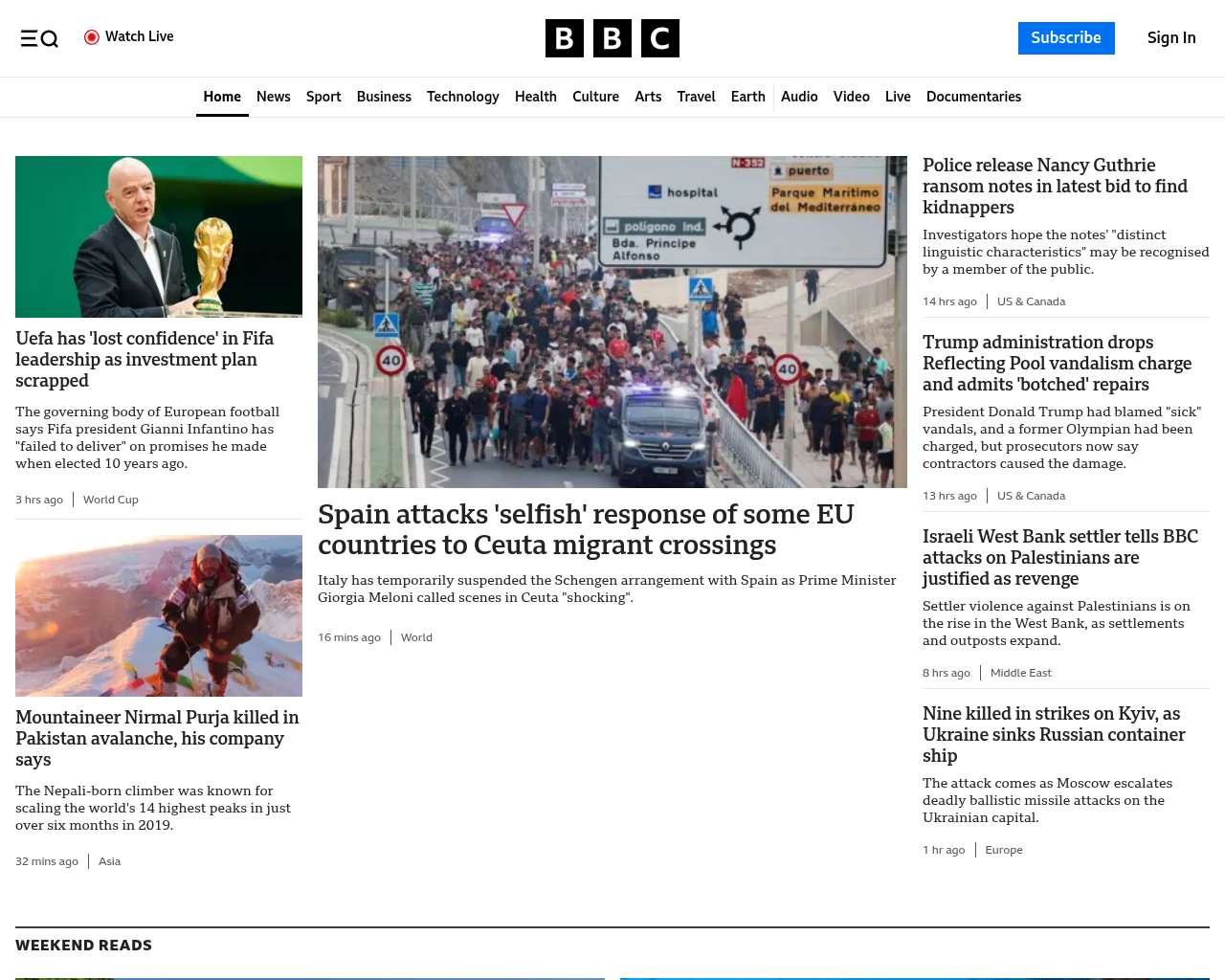Open the Audio section

coord(799,97)
